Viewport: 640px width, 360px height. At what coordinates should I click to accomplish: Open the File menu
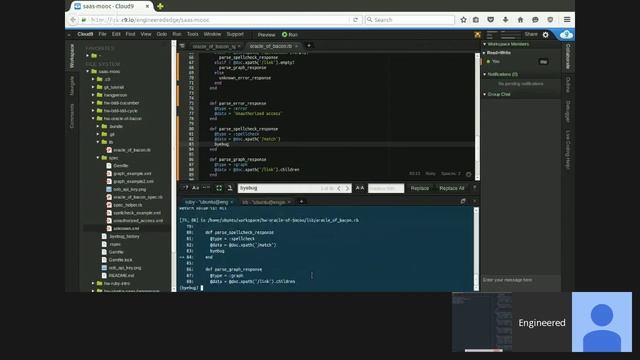coord(102,34)
